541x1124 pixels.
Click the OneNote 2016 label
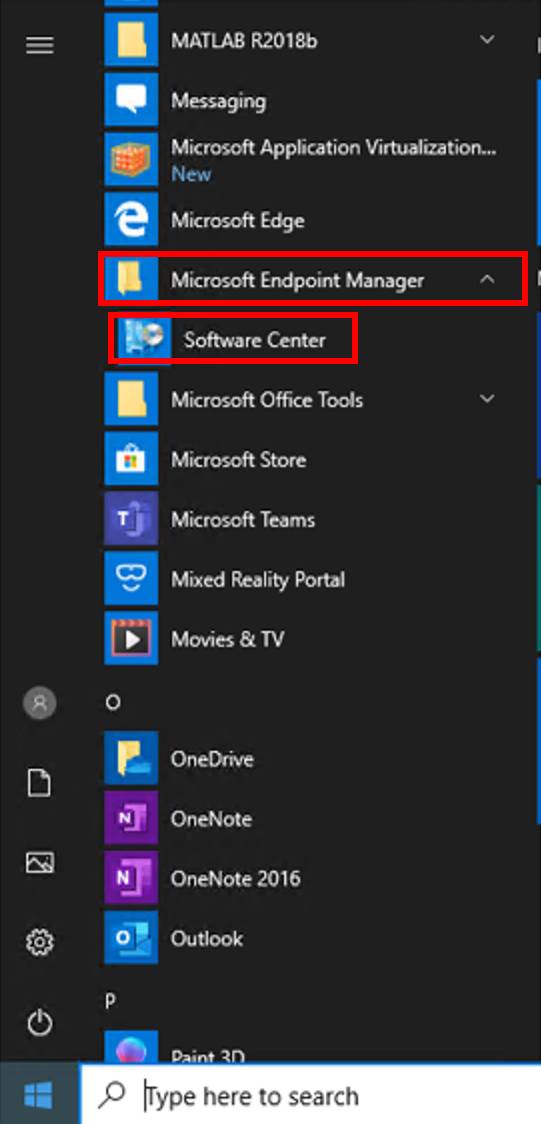[235, 879]
